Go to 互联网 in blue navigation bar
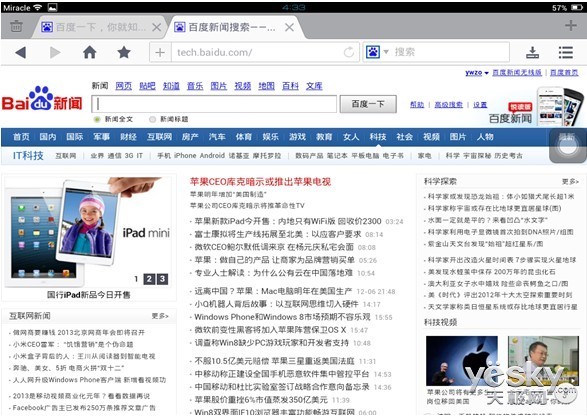Screen dimensions: 587x419 tap(159, 137)
